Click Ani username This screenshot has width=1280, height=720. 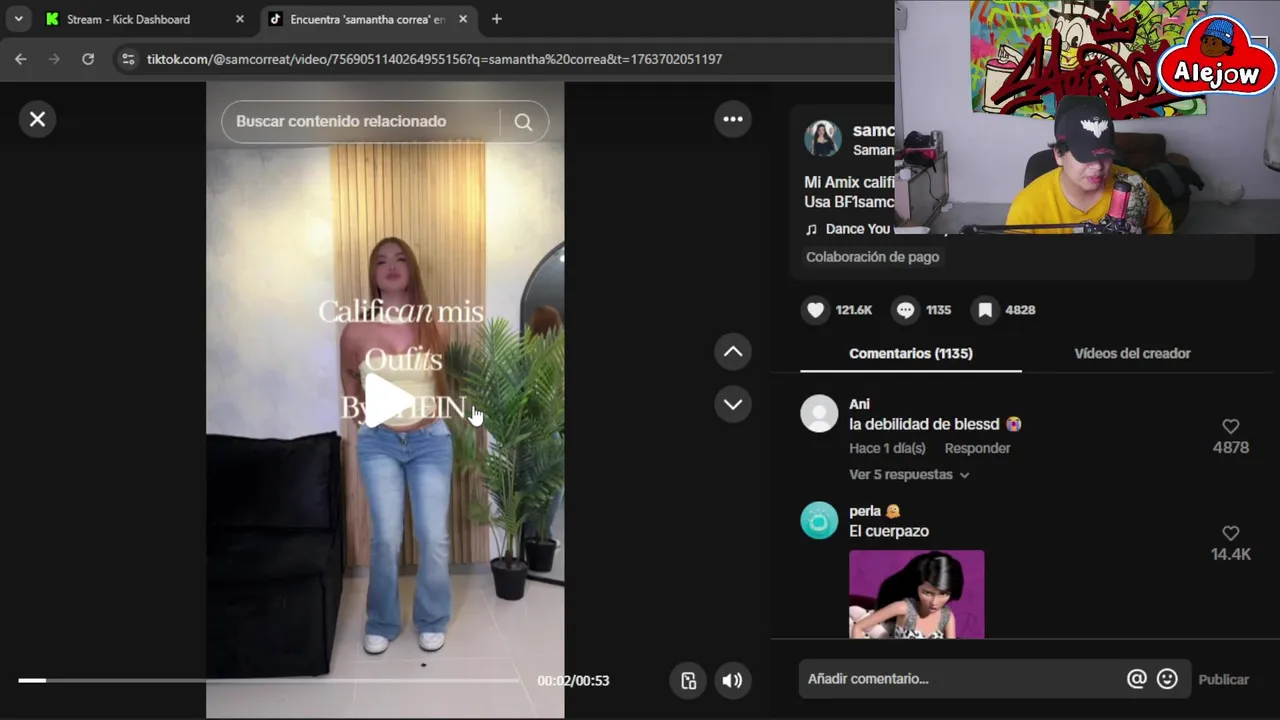coord(859,404)
